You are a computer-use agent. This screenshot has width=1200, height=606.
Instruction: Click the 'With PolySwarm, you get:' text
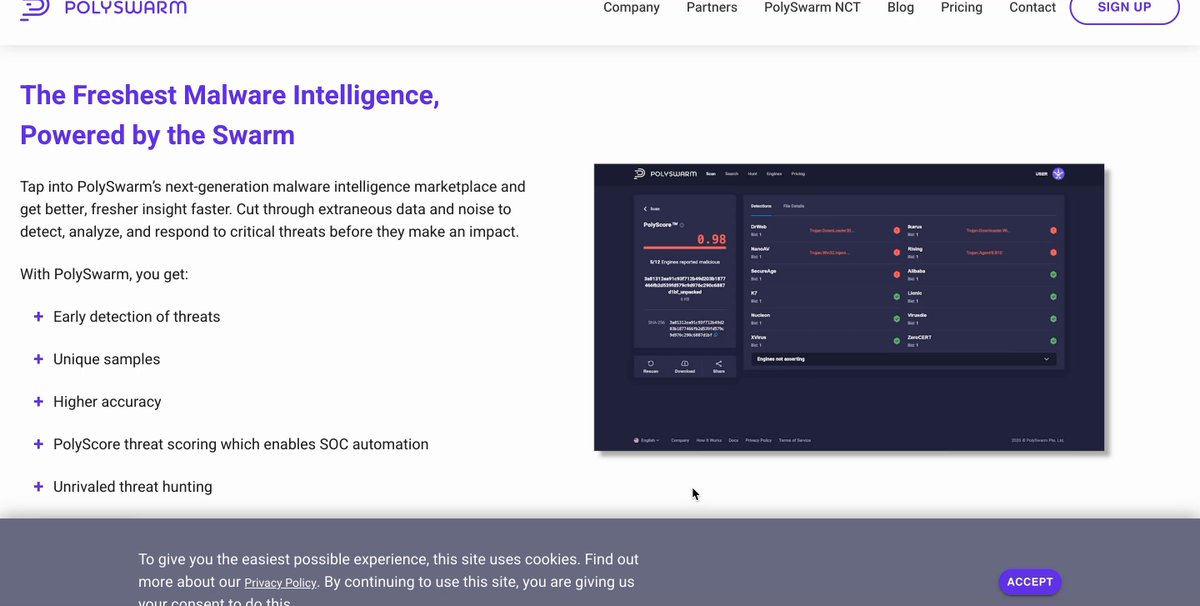[x=104, y=274]
